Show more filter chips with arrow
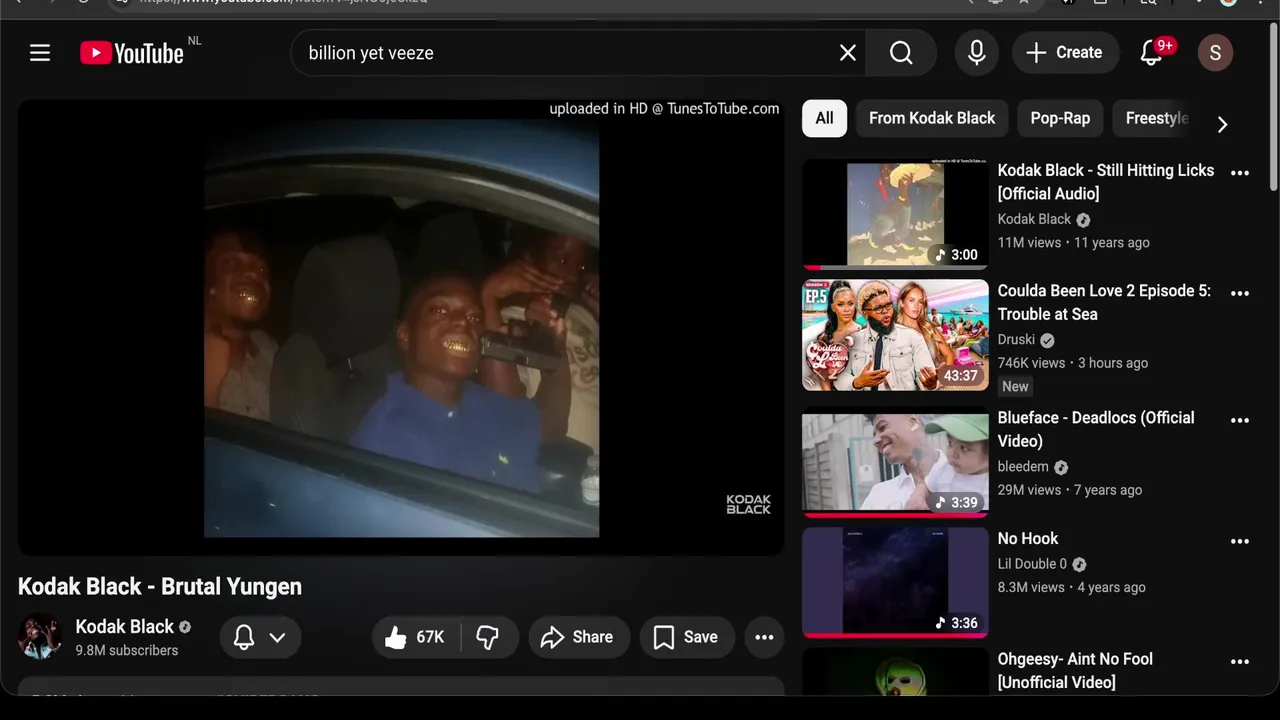The image size is (1280, 720). click(x=1222, y=124)
